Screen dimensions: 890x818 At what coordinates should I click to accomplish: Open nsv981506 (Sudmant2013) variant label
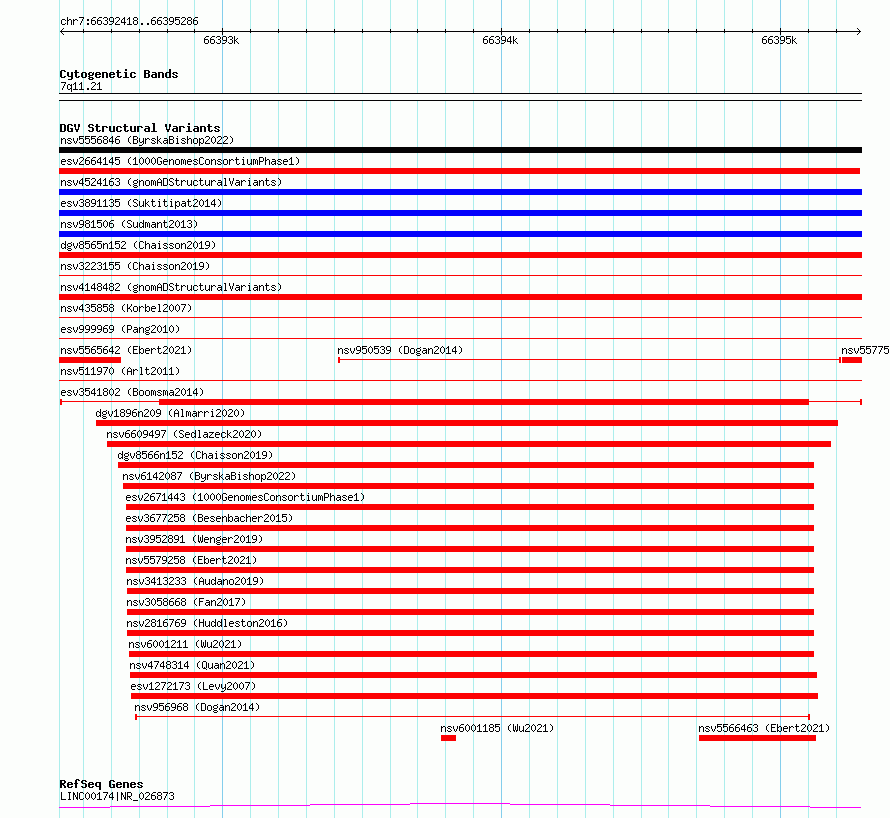(129, 224)
